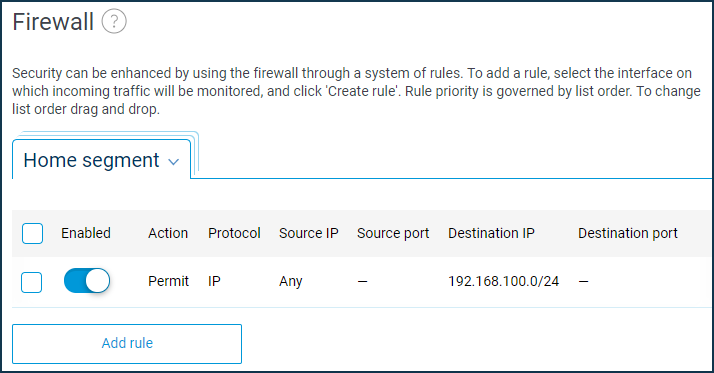This screenshot has height=373, width=714.
Task: Disable the Permit IP rule toggle switch
Action: click(87, 281)
